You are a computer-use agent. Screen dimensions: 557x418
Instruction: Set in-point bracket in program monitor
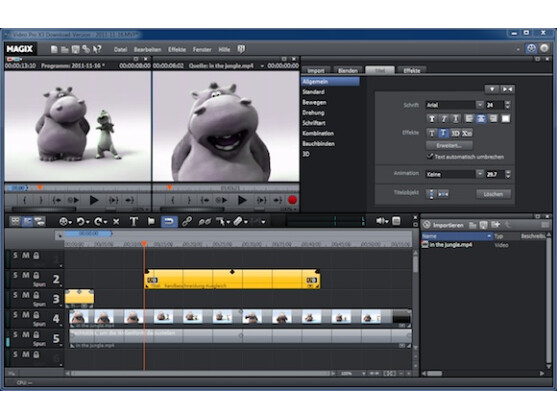click(x=25, y=200)
